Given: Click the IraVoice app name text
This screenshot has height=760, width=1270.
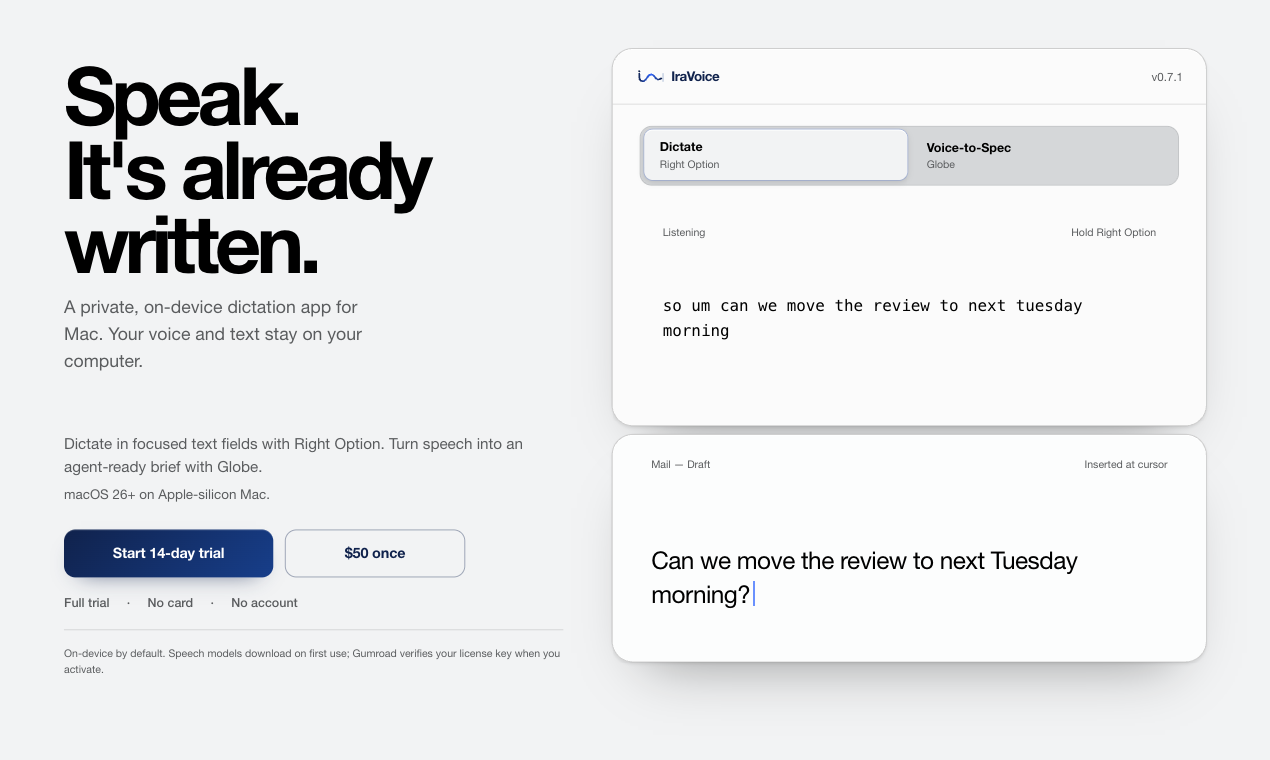Looking at the screenshot, I should pos(695,77).
